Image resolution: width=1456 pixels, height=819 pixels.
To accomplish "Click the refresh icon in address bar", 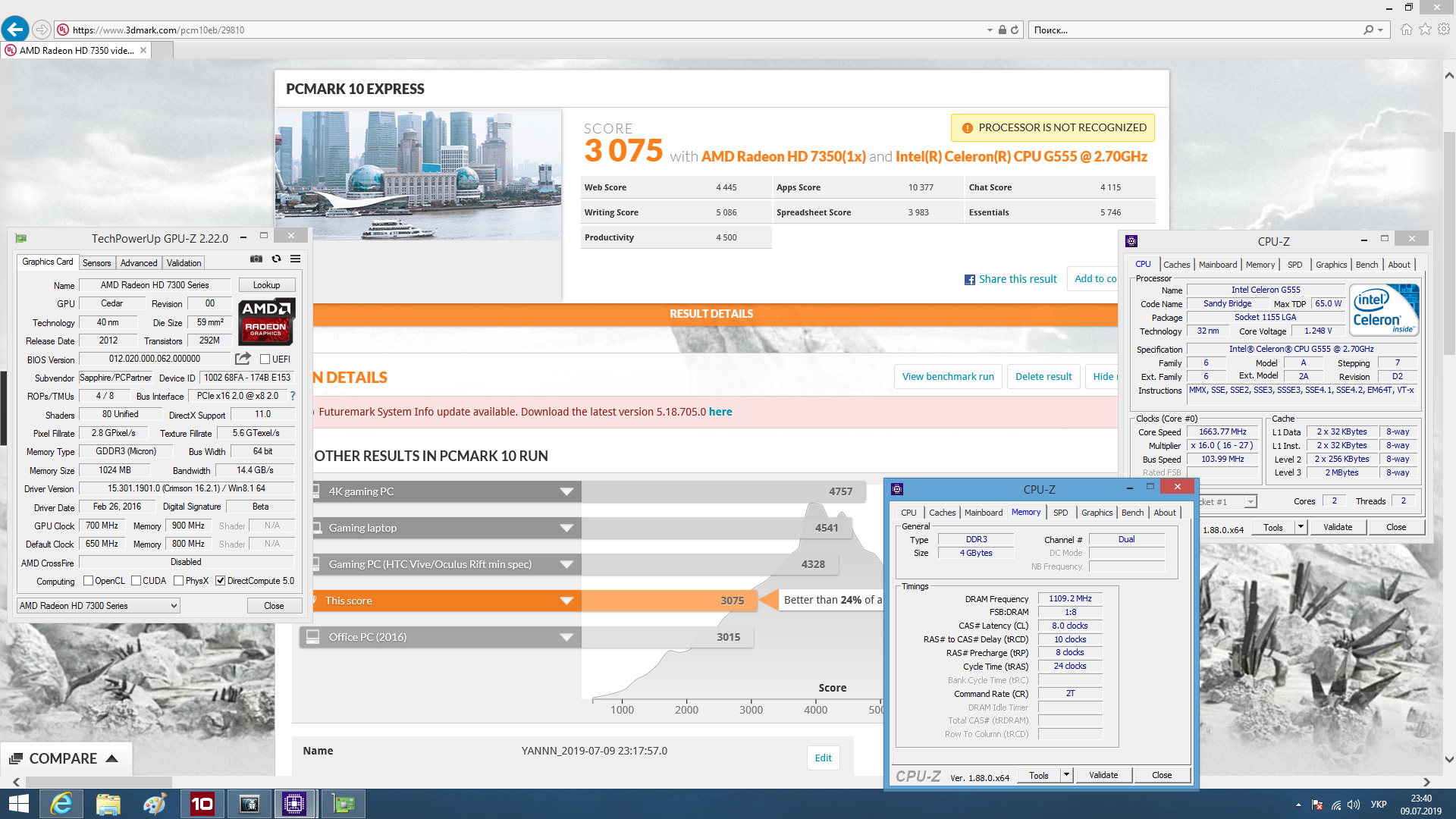I will pos(1015,30).
